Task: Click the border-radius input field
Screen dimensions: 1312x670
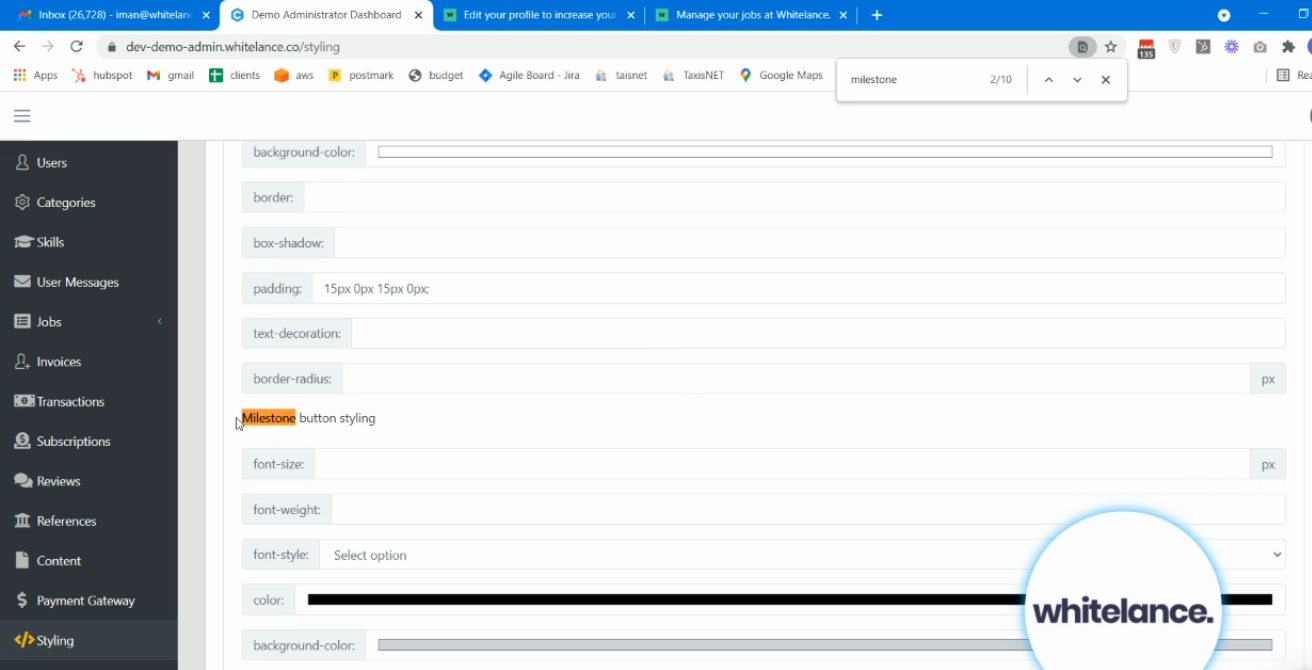Action: 796,379
